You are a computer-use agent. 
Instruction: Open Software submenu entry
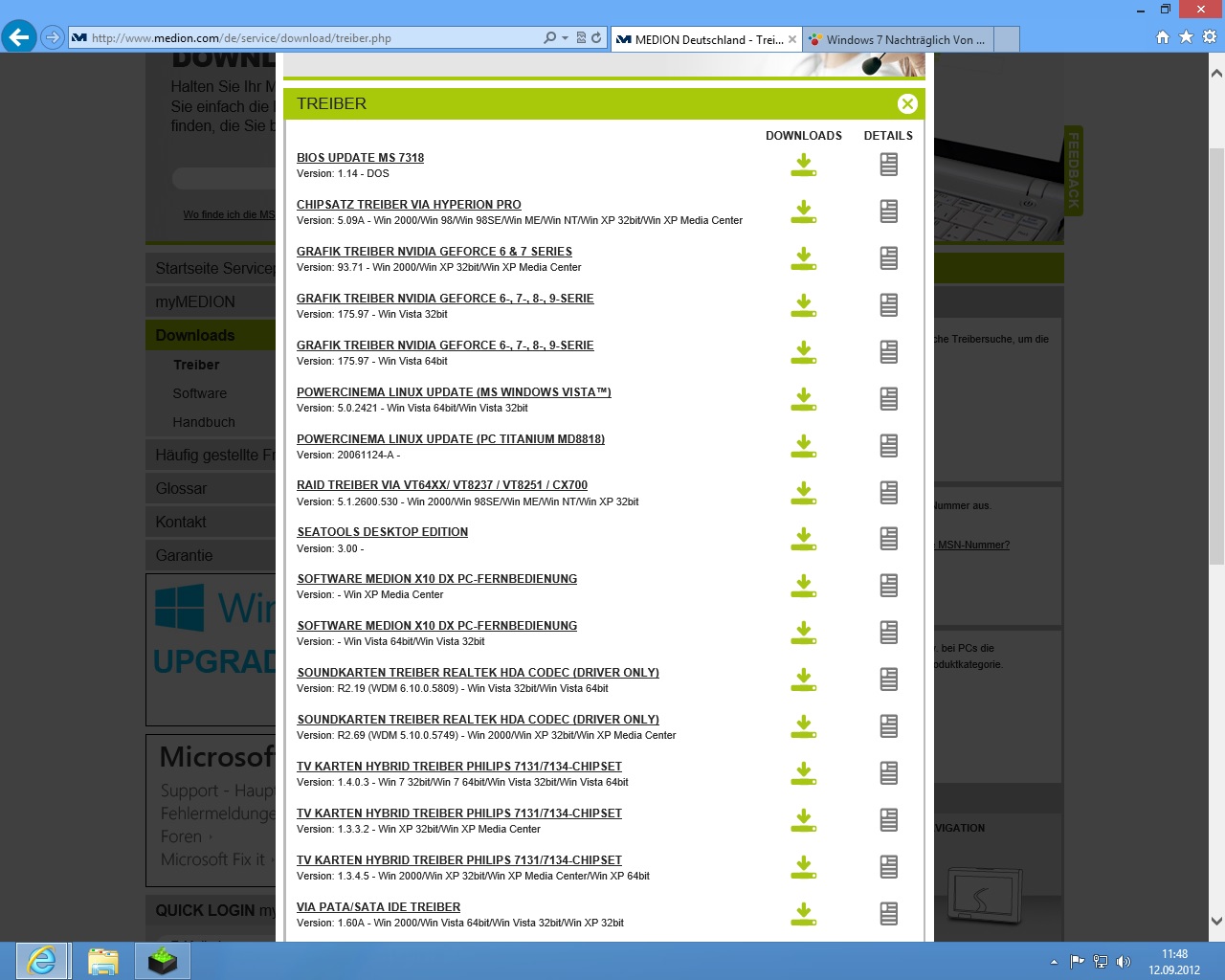(199, 393)
